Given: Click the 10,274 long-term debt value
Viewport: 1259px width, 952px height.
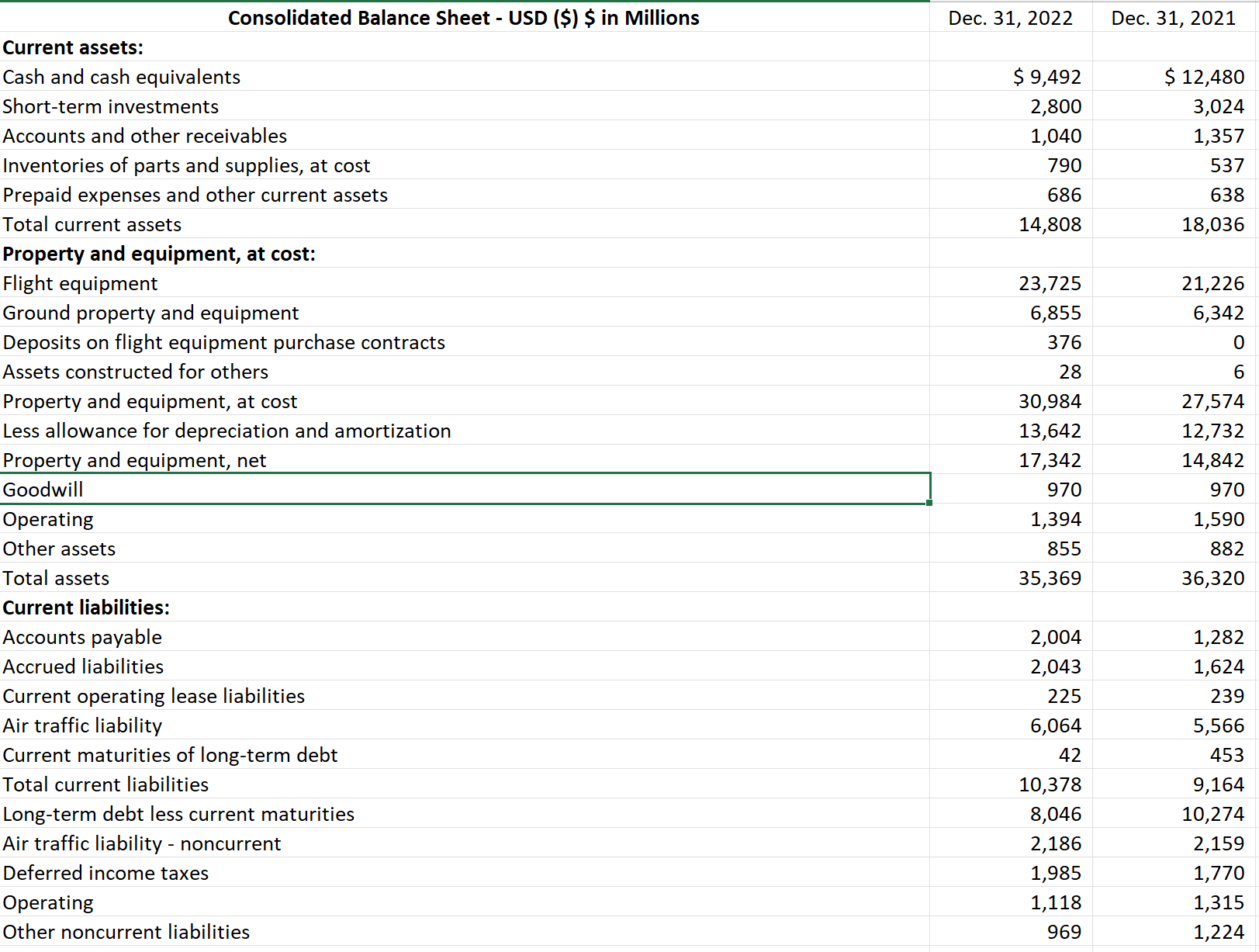Looking at the screenshot, I should 1213,814.
